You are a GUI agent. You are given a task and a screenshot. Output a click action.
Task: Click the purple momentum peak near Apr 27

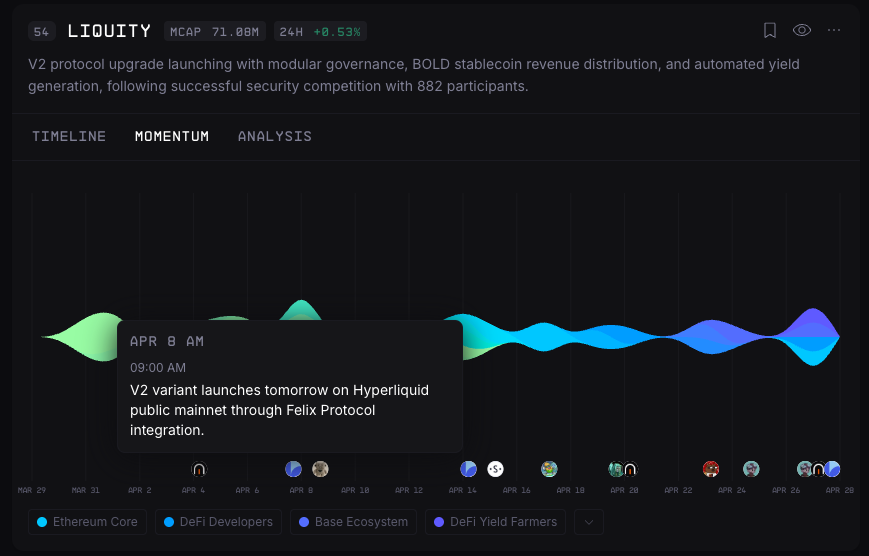813,323
